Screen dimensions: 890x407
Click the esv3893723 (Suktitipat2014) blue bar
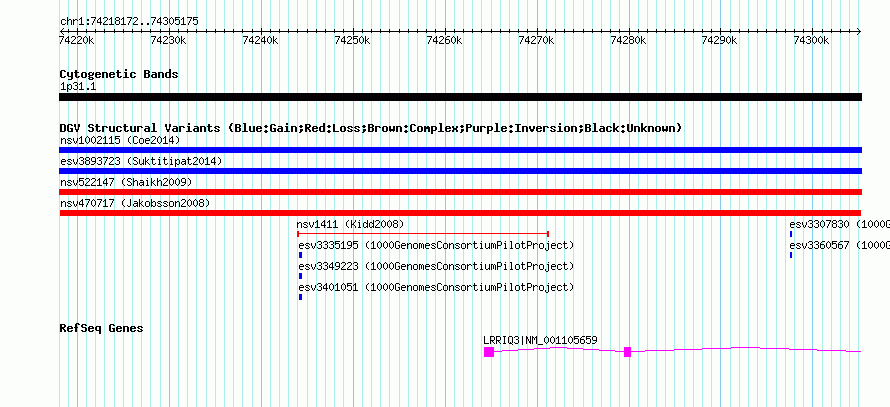(x=460, y=171)
